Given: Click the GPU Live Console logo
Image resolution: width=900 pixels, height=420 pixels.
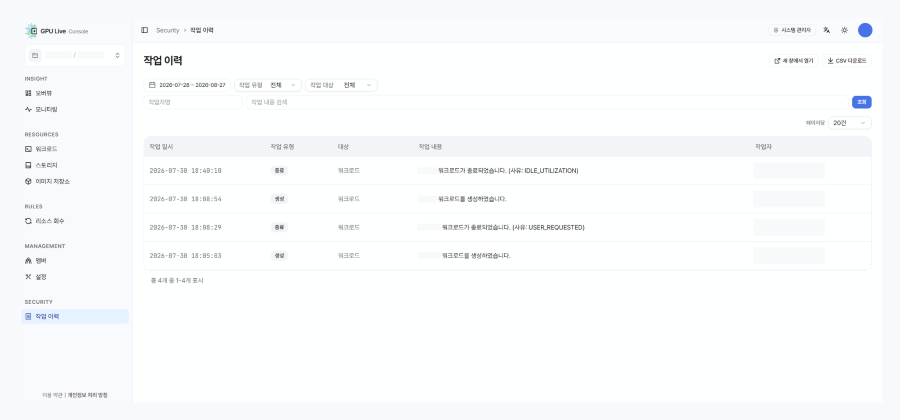Looking at the screenshot, I should pyautogui.click(x=56, y=31).
